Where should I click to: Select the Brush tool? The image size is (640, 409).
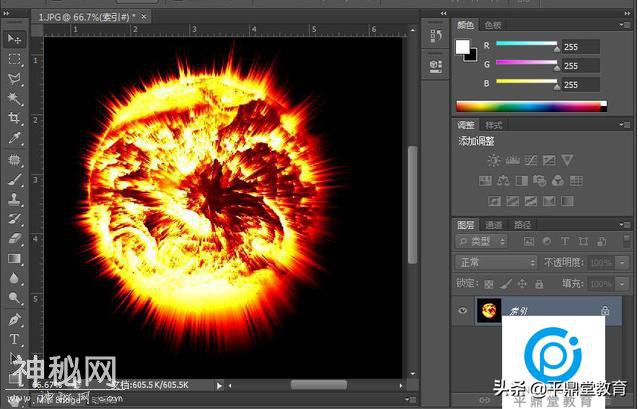(x=14, y=179)
